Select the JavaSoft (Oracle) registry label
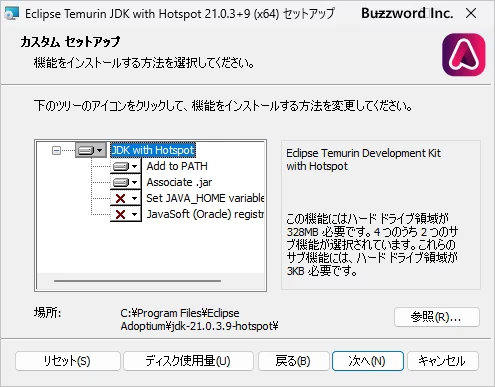 coord(205,214)
